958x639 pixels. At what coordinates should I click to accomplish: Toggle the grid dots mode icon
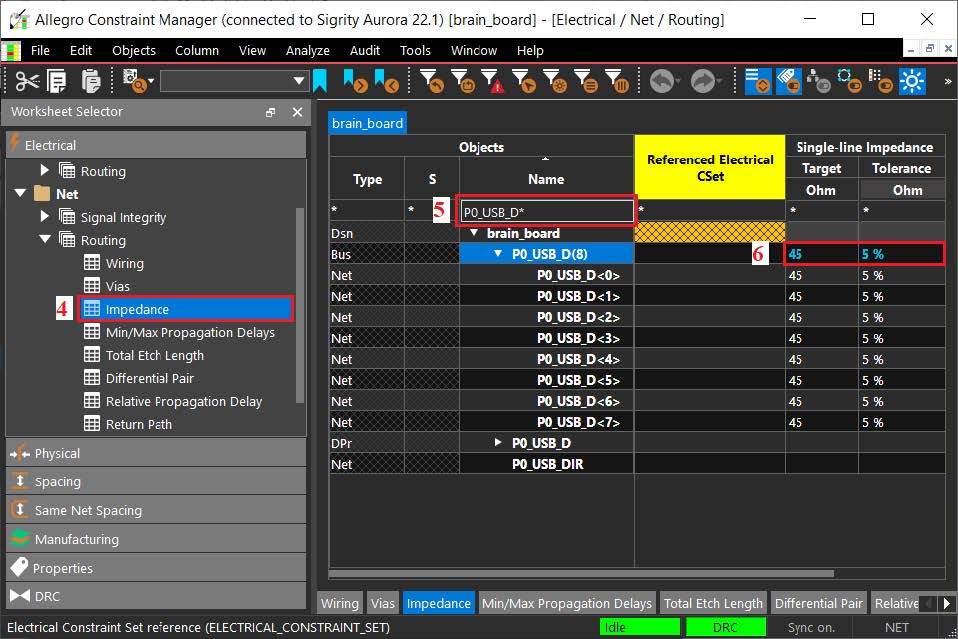pyautogui.click(x=880, y=81)
